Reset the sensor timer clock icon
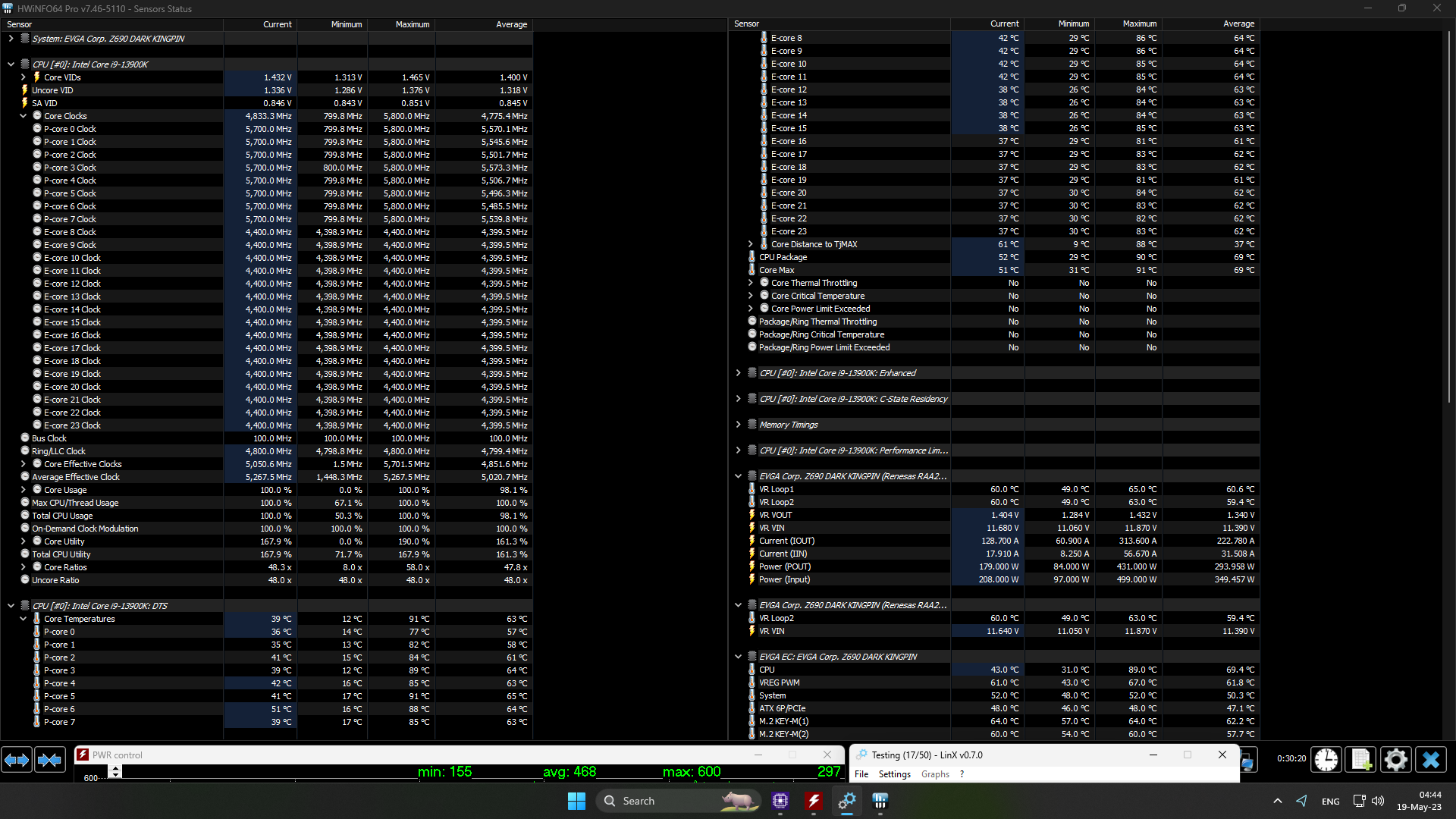Viewport: 1456px width, 819px height. tap(1326, 759)
